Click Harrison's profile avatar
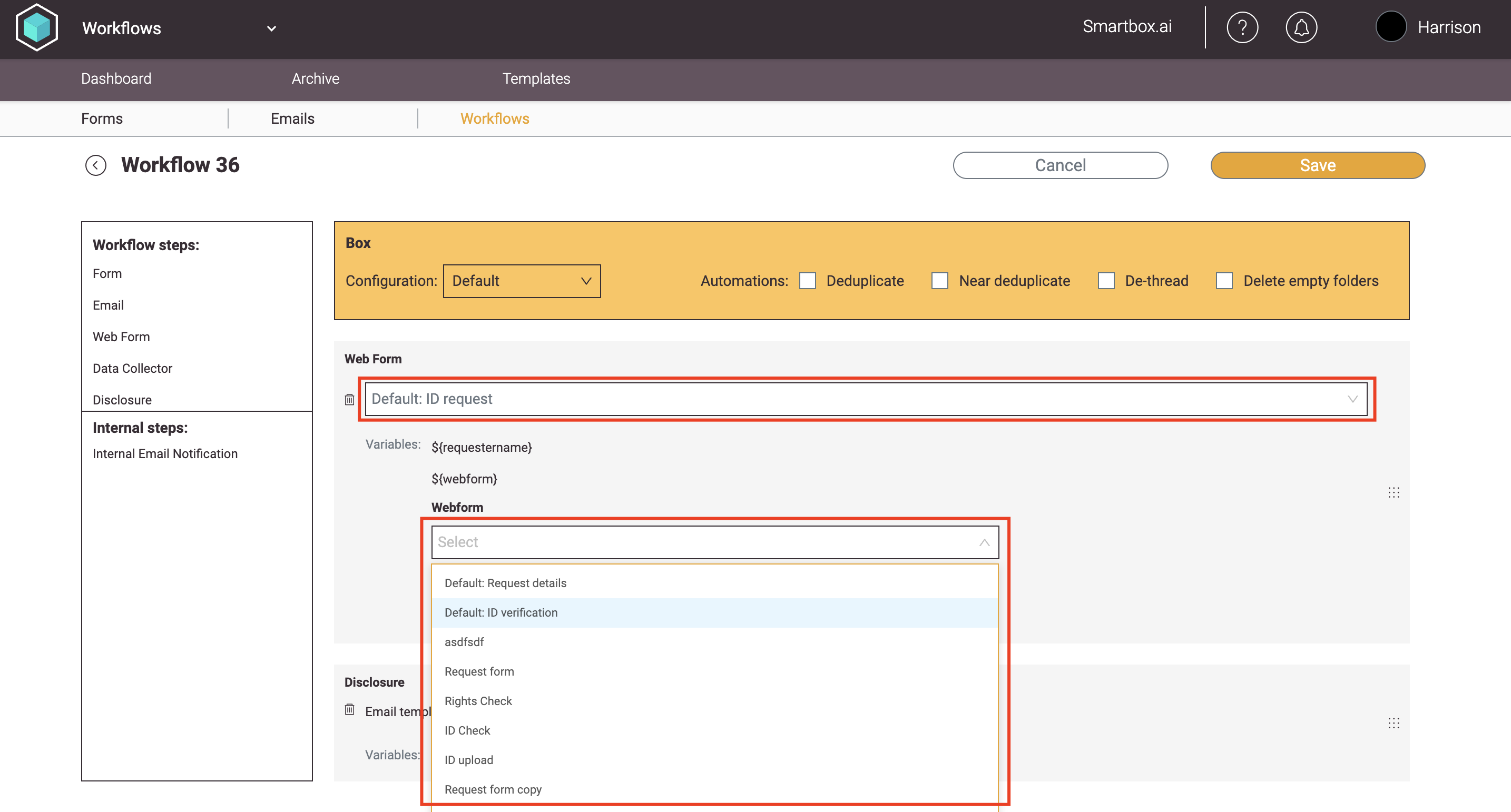 (x=1391, y=27)
